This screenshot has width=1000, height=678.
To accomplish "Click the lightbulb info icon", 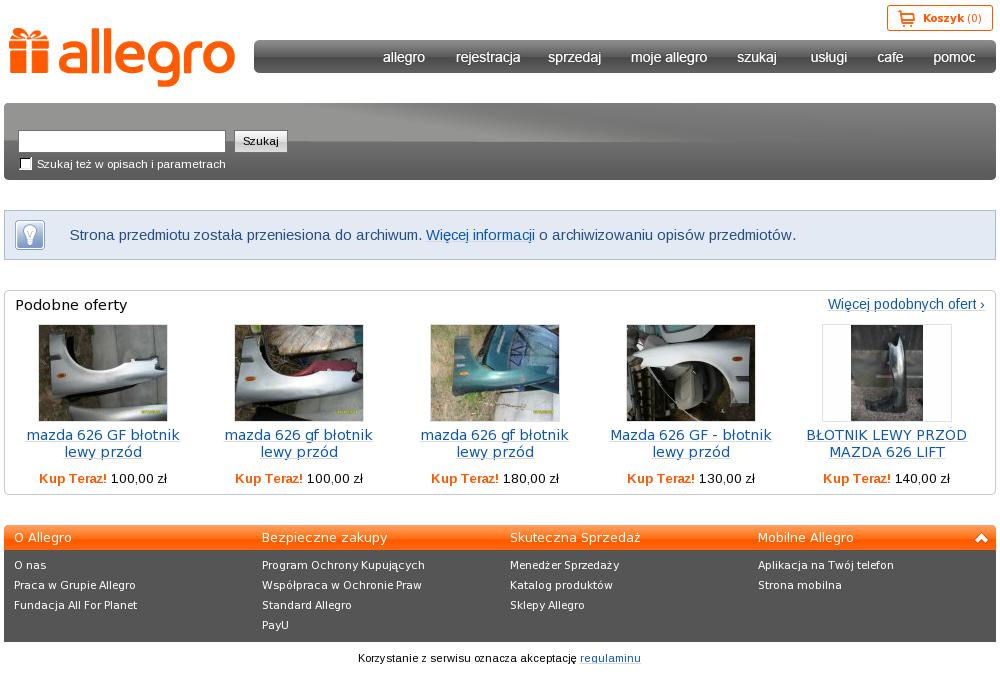I will pyautogui.click(x=30, y=235).
